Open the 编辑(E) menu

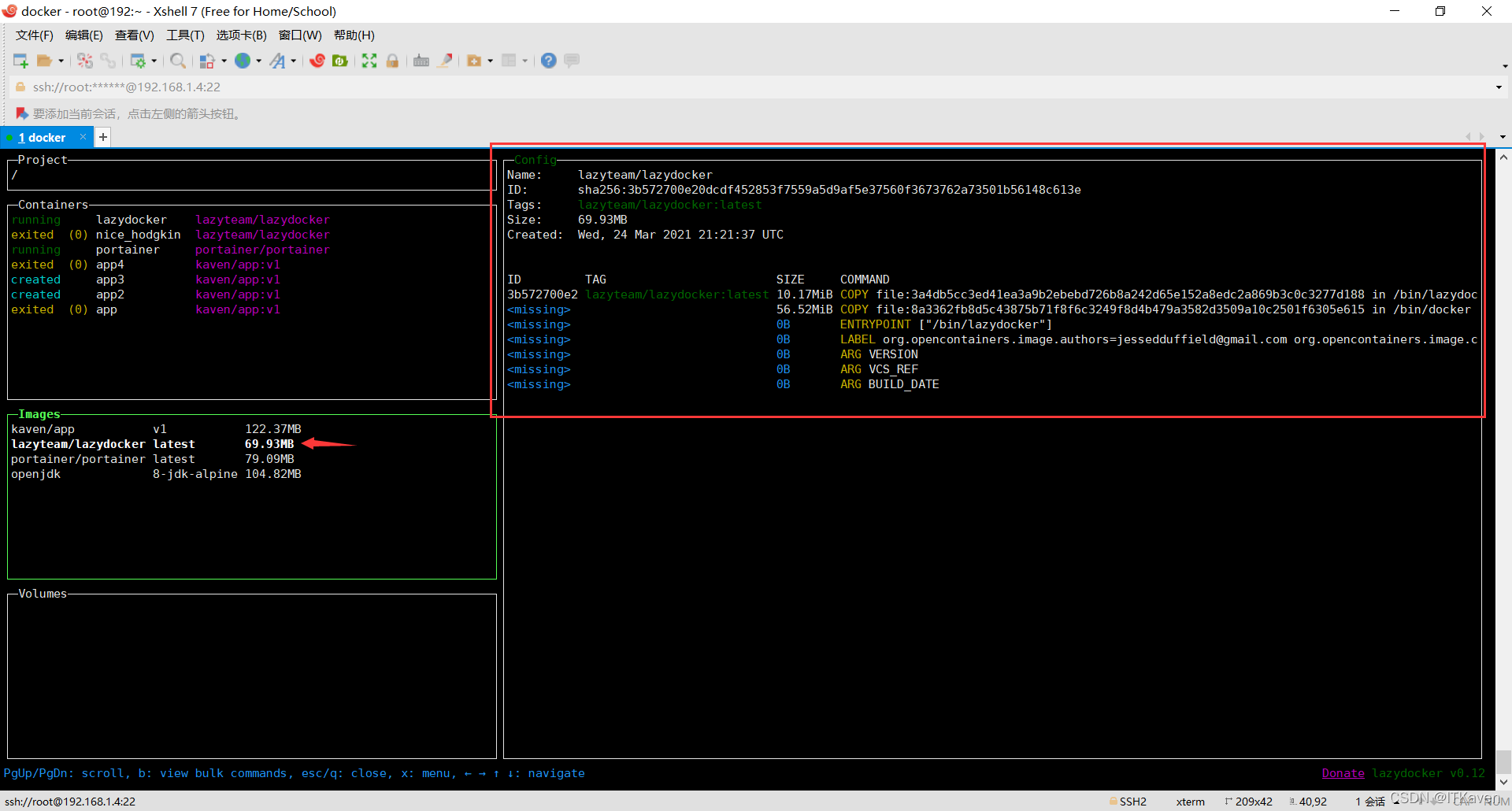click(x=84, y=35)
